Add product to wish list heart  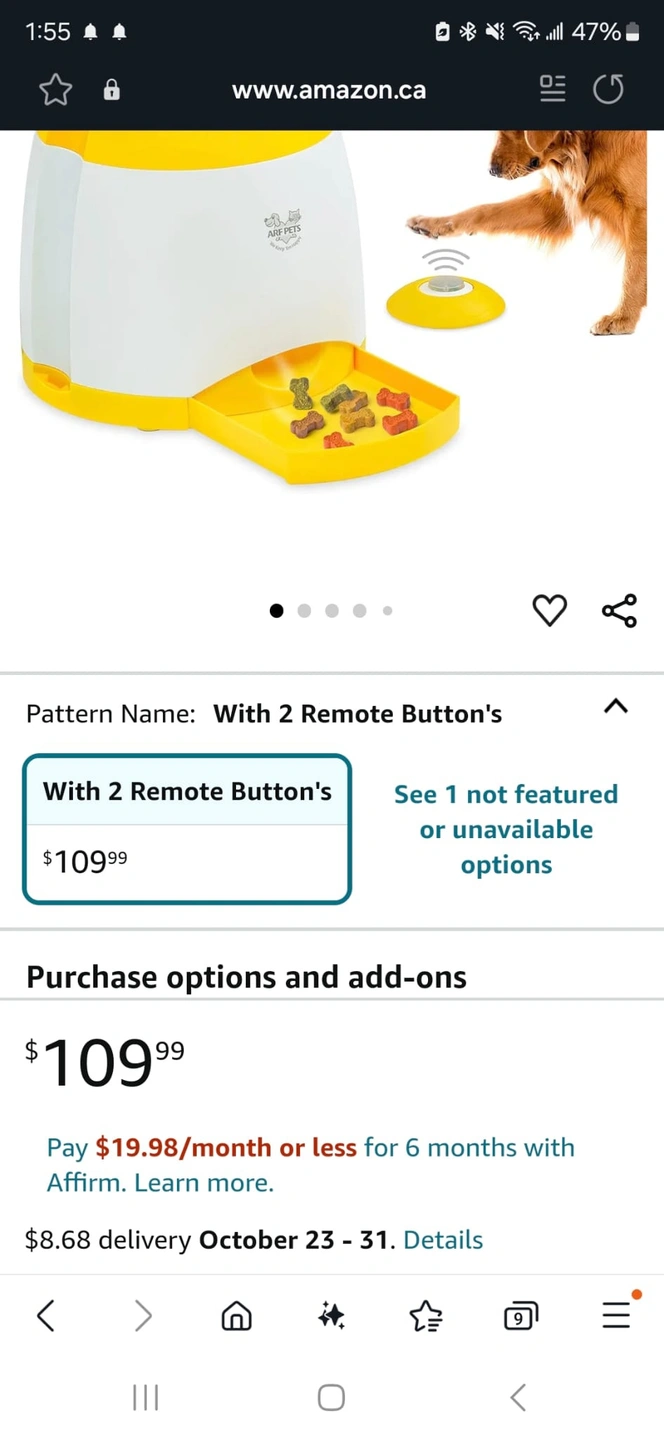click(x=549, y=610)
